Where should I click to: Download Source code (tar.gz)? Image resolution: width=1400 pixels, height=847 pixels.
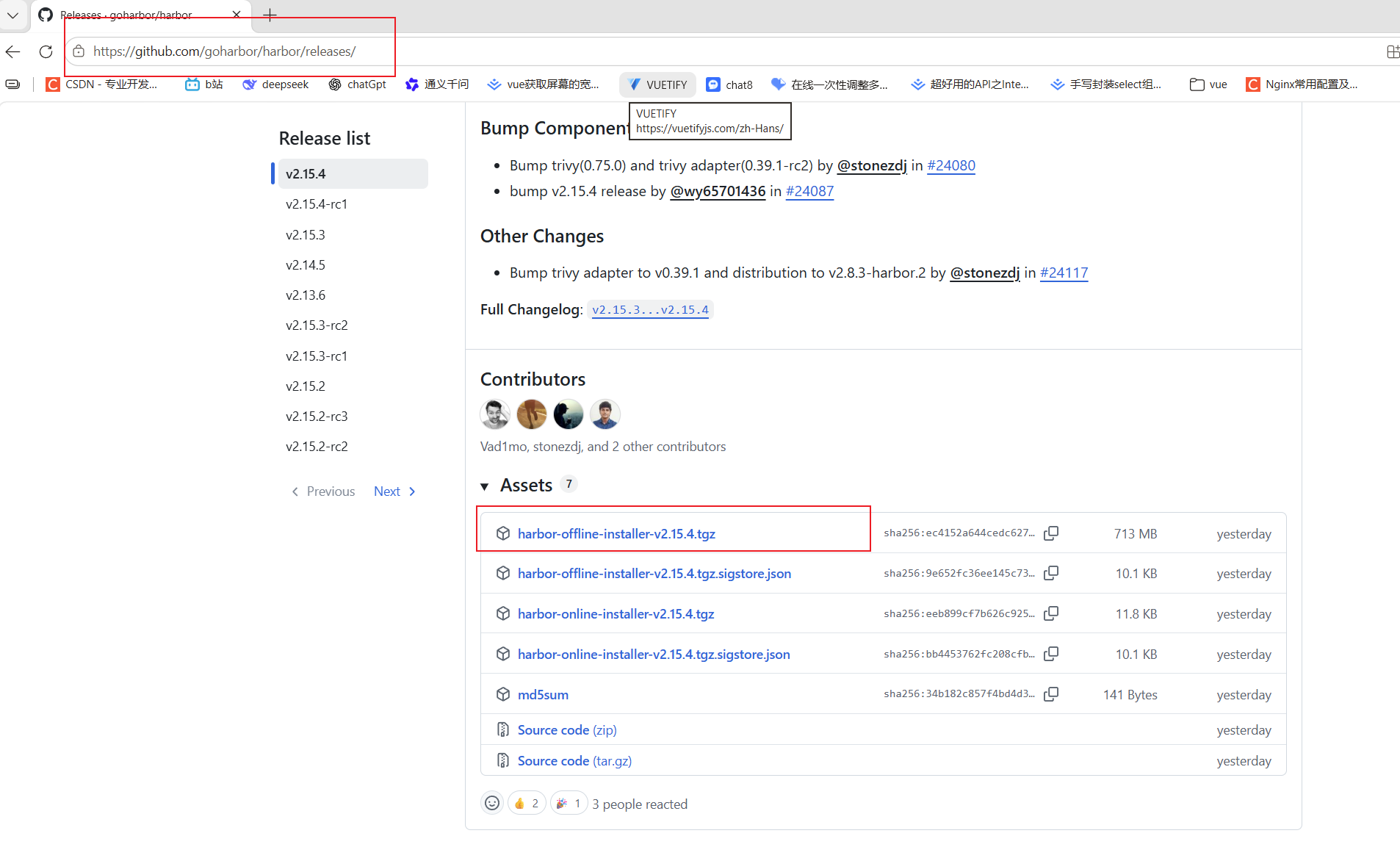pyautogui.click(x=574, y=761)
